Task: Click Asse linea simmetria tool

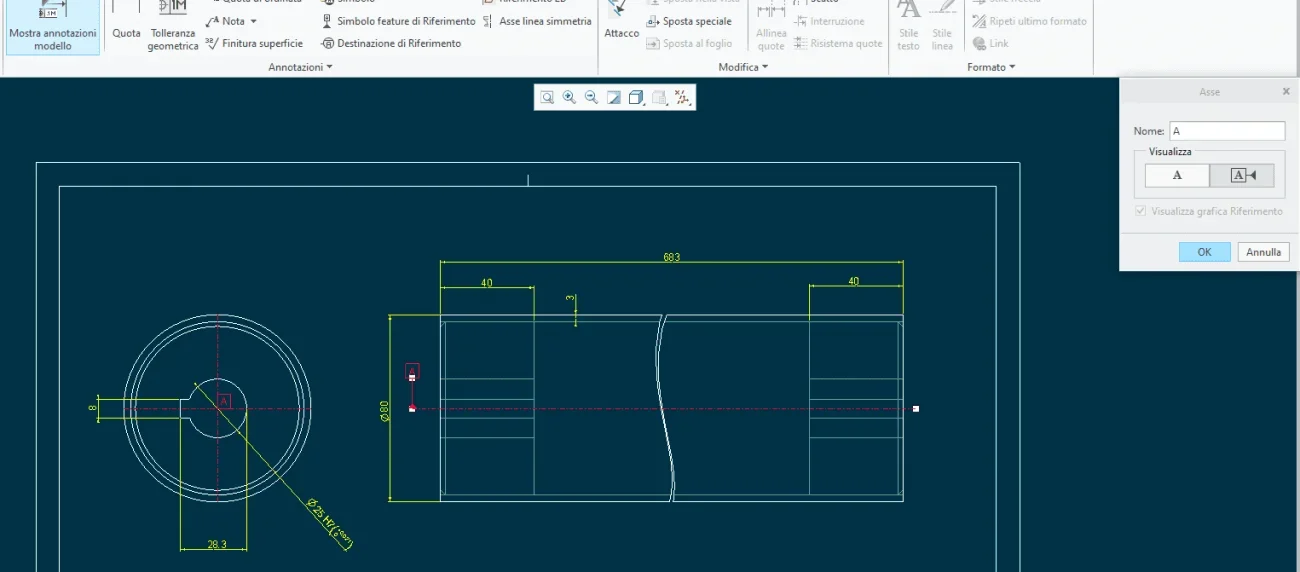Action: 537,21
